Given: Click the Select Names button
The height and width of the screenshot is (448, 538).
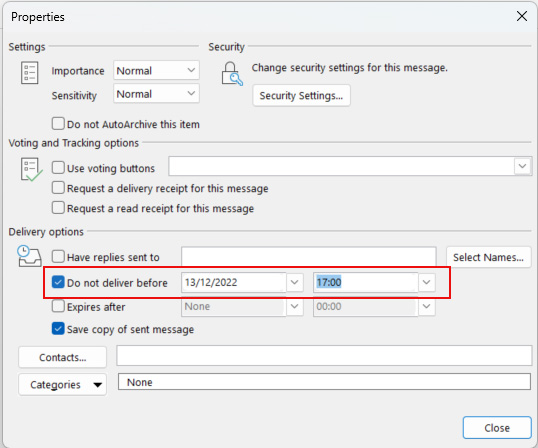Looking at the screenshot, I should pyautogui.click(x=488, y=257).
